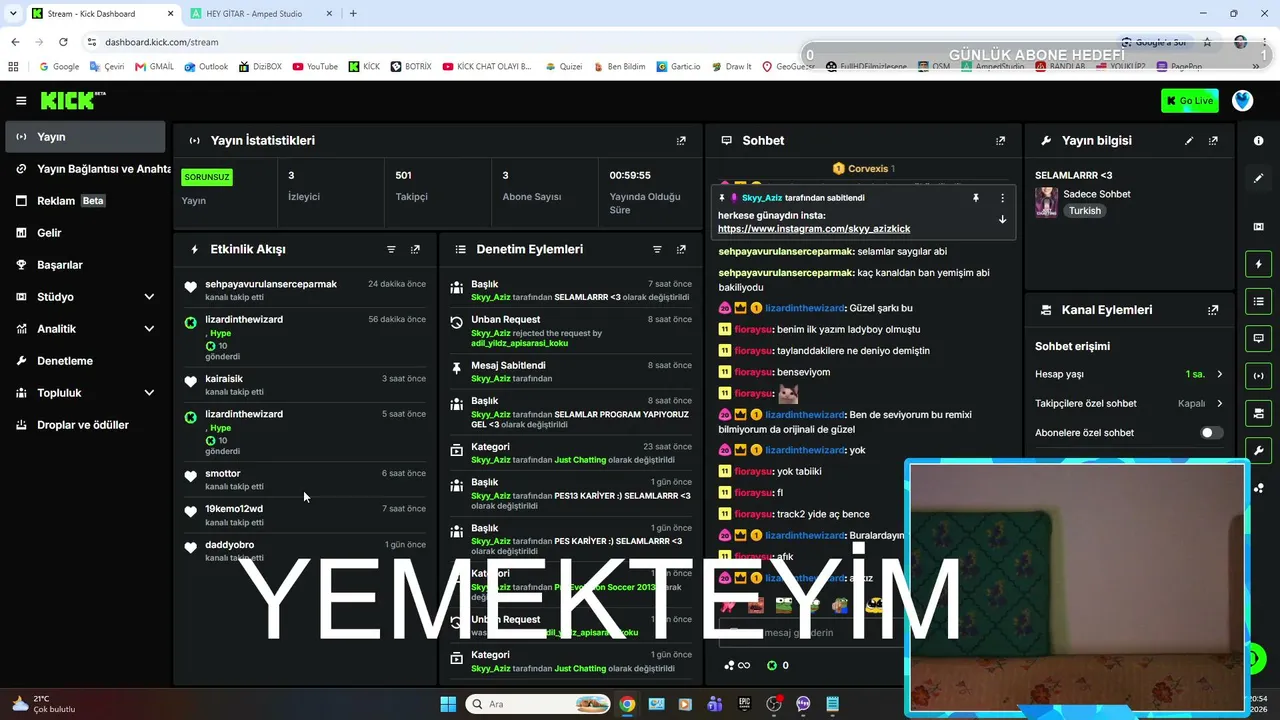
Task: Pop out the Kanal Eylemleri panel
Action: pos(1213,310)
